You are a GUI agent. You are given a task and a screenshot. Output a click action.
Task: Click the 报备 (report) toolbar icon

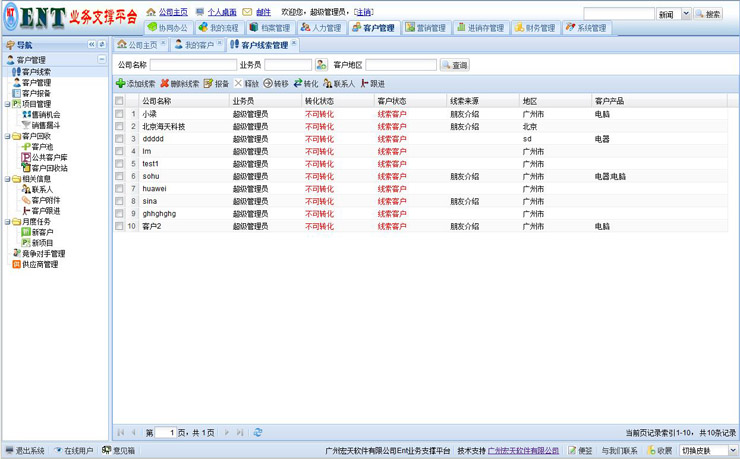[209, 84]
